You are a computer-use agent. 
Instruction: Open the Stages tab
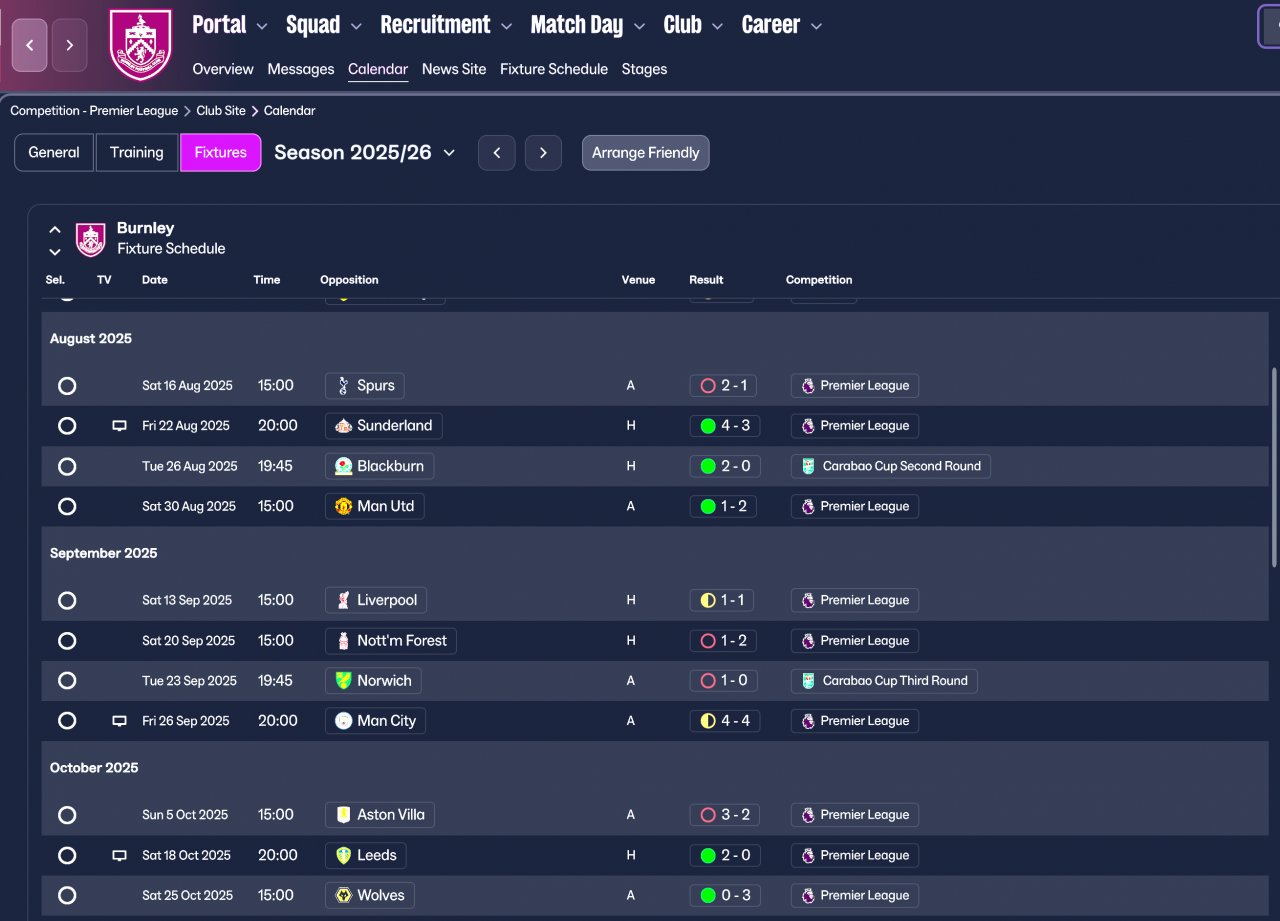point(644,69)
